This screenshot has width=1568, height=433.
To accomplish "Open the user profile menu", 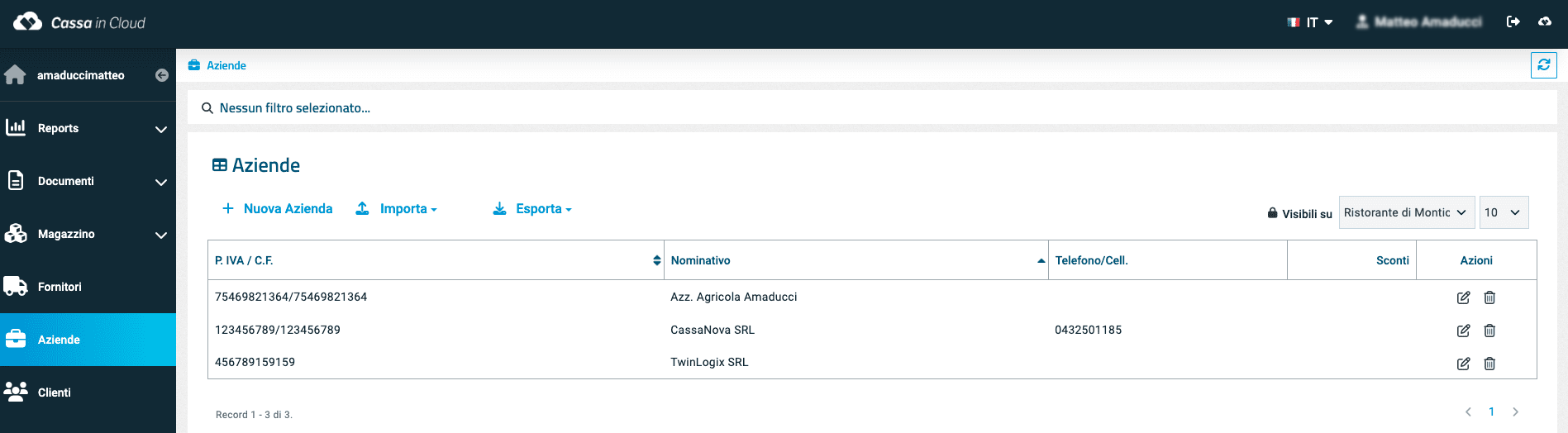I will [x=1418, y=22].
